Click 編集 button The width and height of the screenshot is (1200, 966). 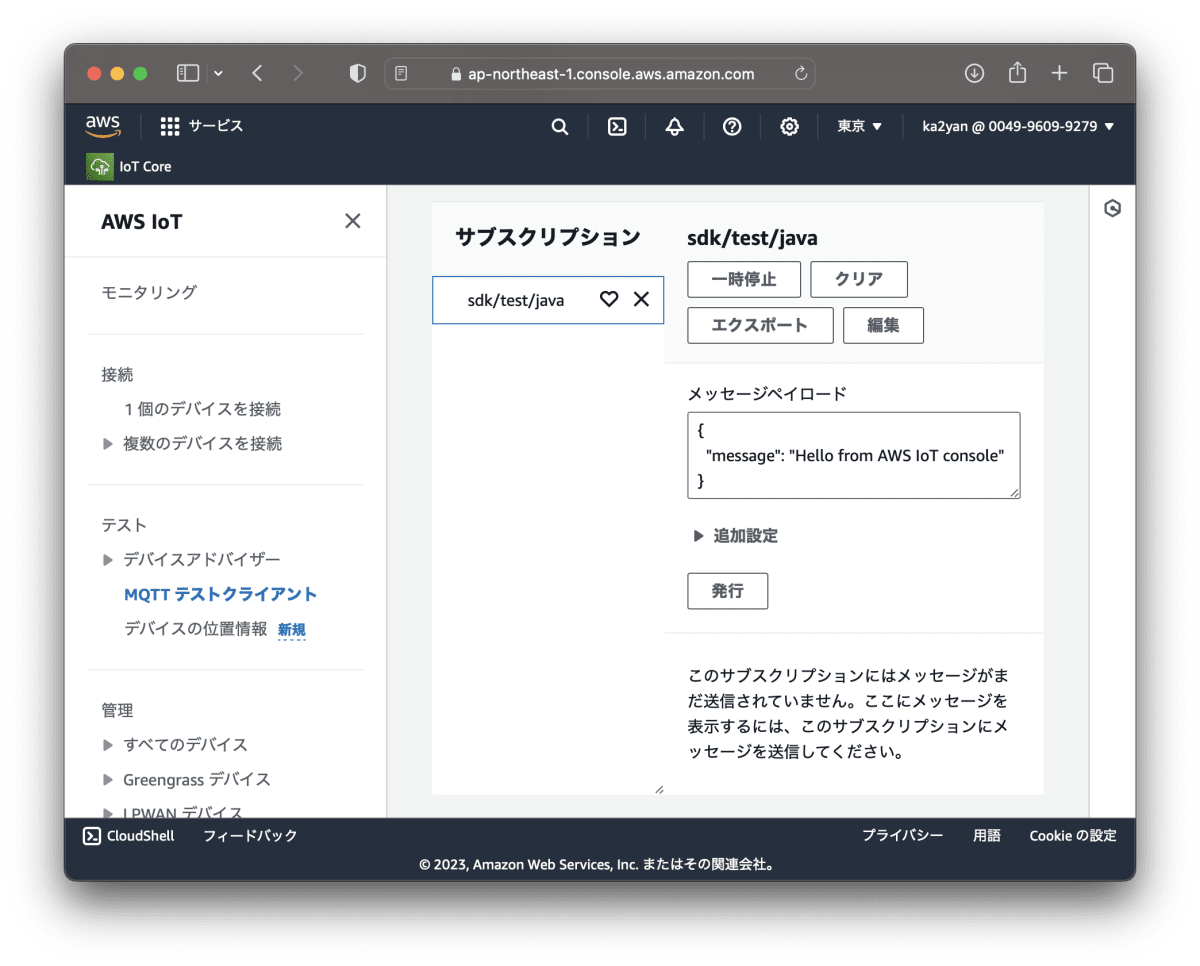(x=883, y=325)
